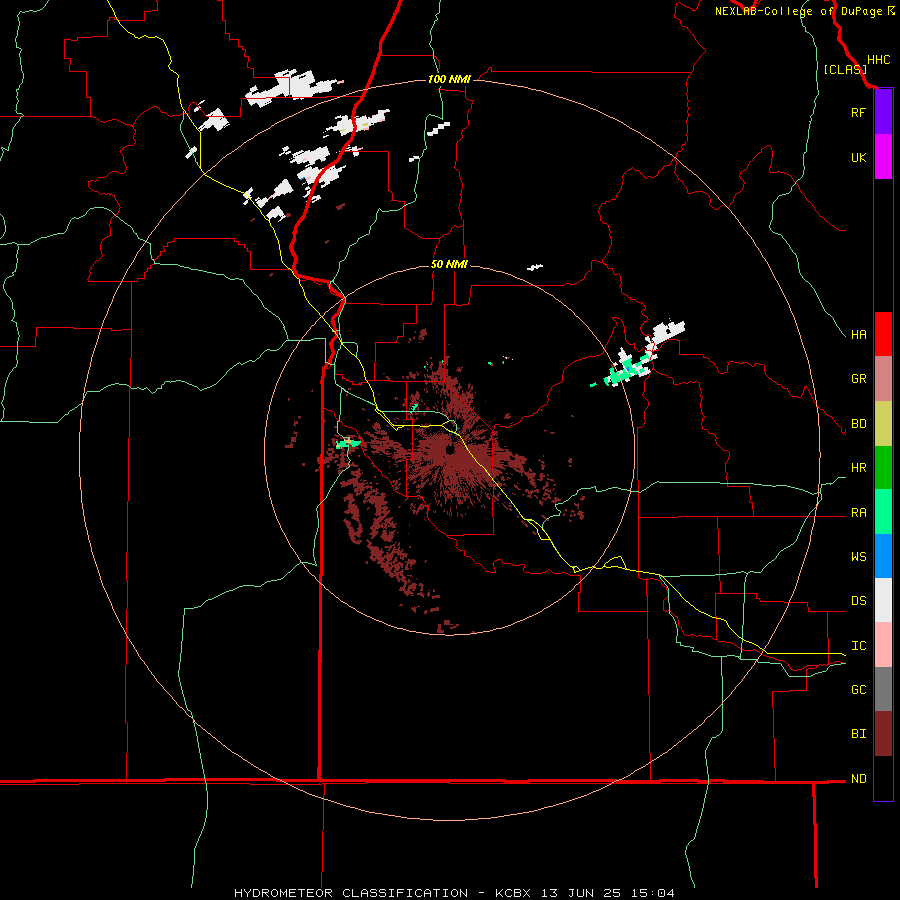The width and height of the screenshot is (900, 900).
Task: Click the IC pink legend swatch
Action: 883,645
